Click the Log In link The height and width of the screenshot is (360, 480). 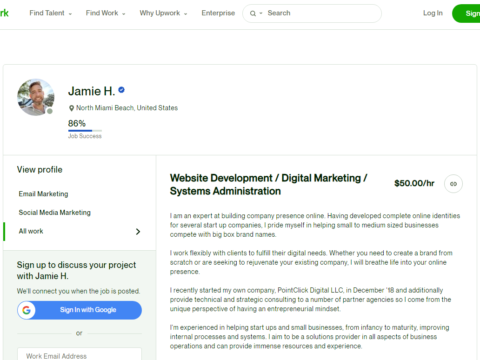(433, 13)
